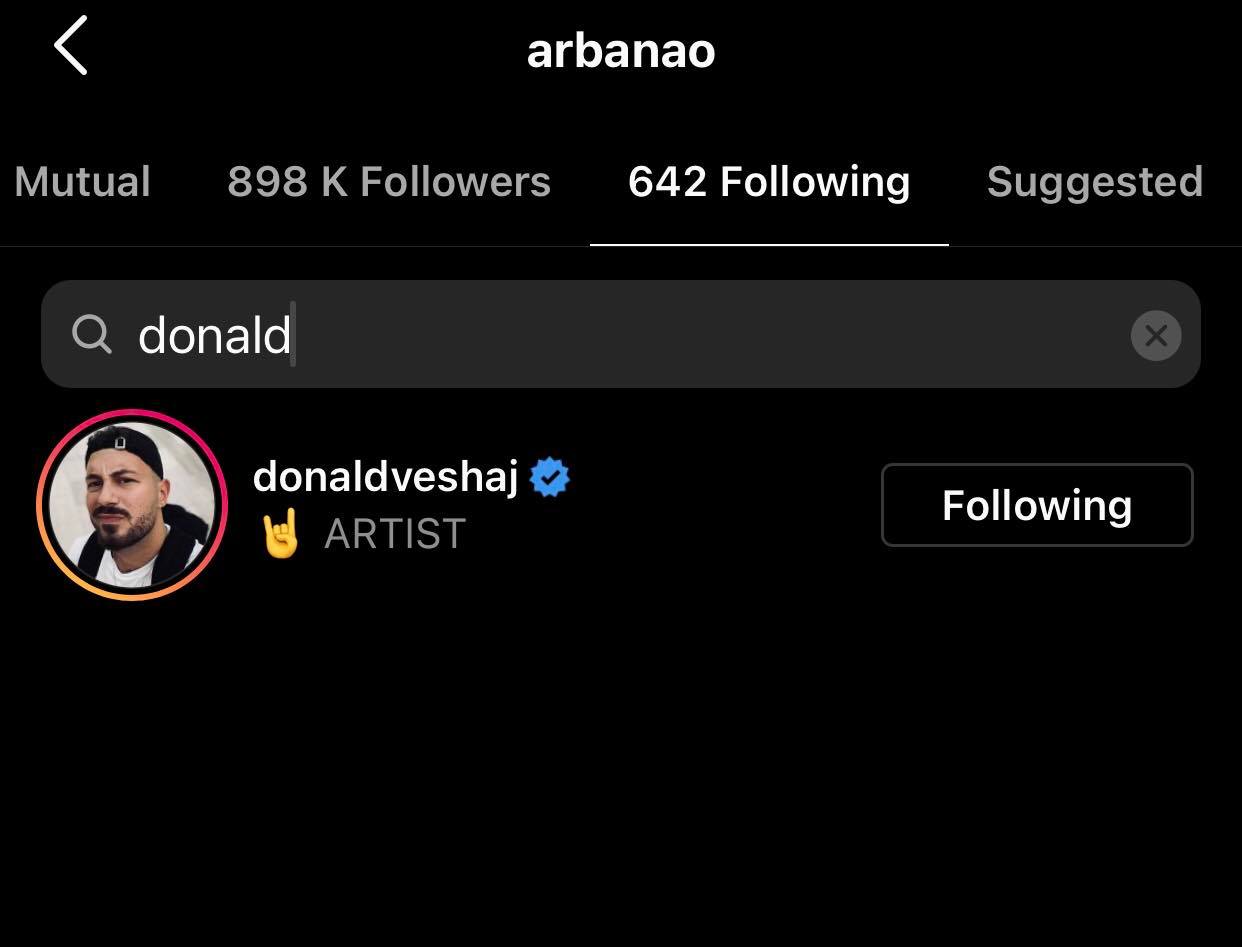Screen dimensions: 1242x947
Task: Tap the blue verified badge beside donaldveshaj
Action: (x=550, y=477)
